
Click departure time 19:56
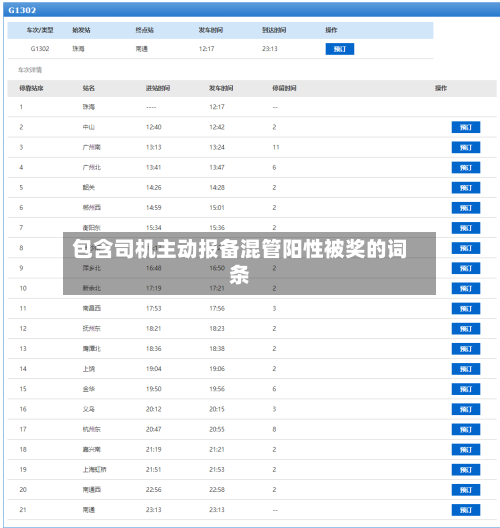[x=217, y=389]
